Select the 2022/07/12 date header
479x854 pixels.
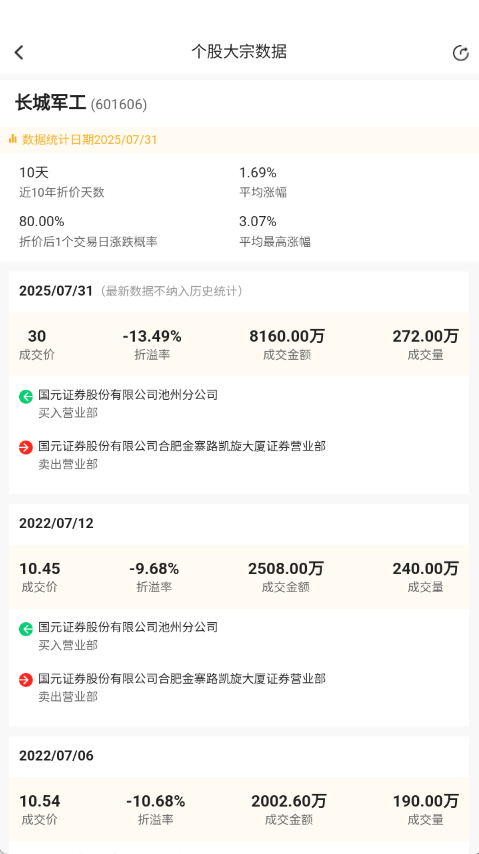pyautogui.click(x=56, y=523)
